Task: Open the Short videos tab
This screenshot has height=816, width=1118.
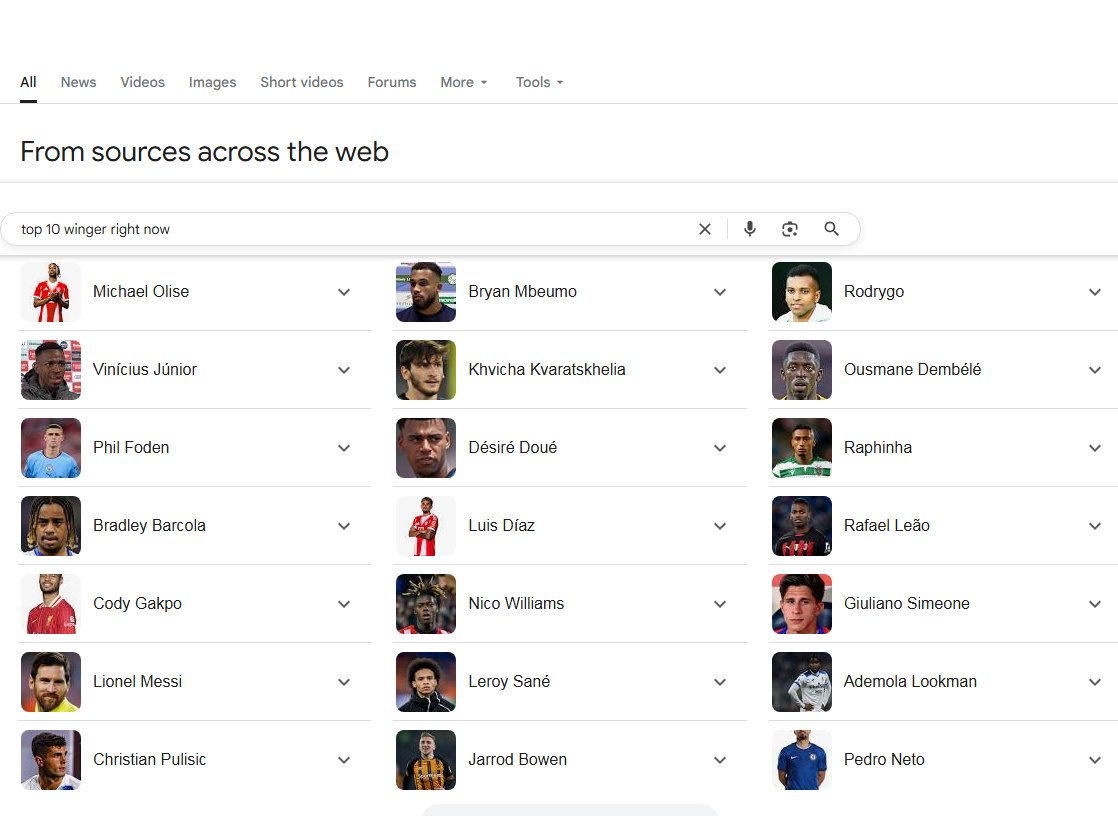Action: click(x=301, y=82)
